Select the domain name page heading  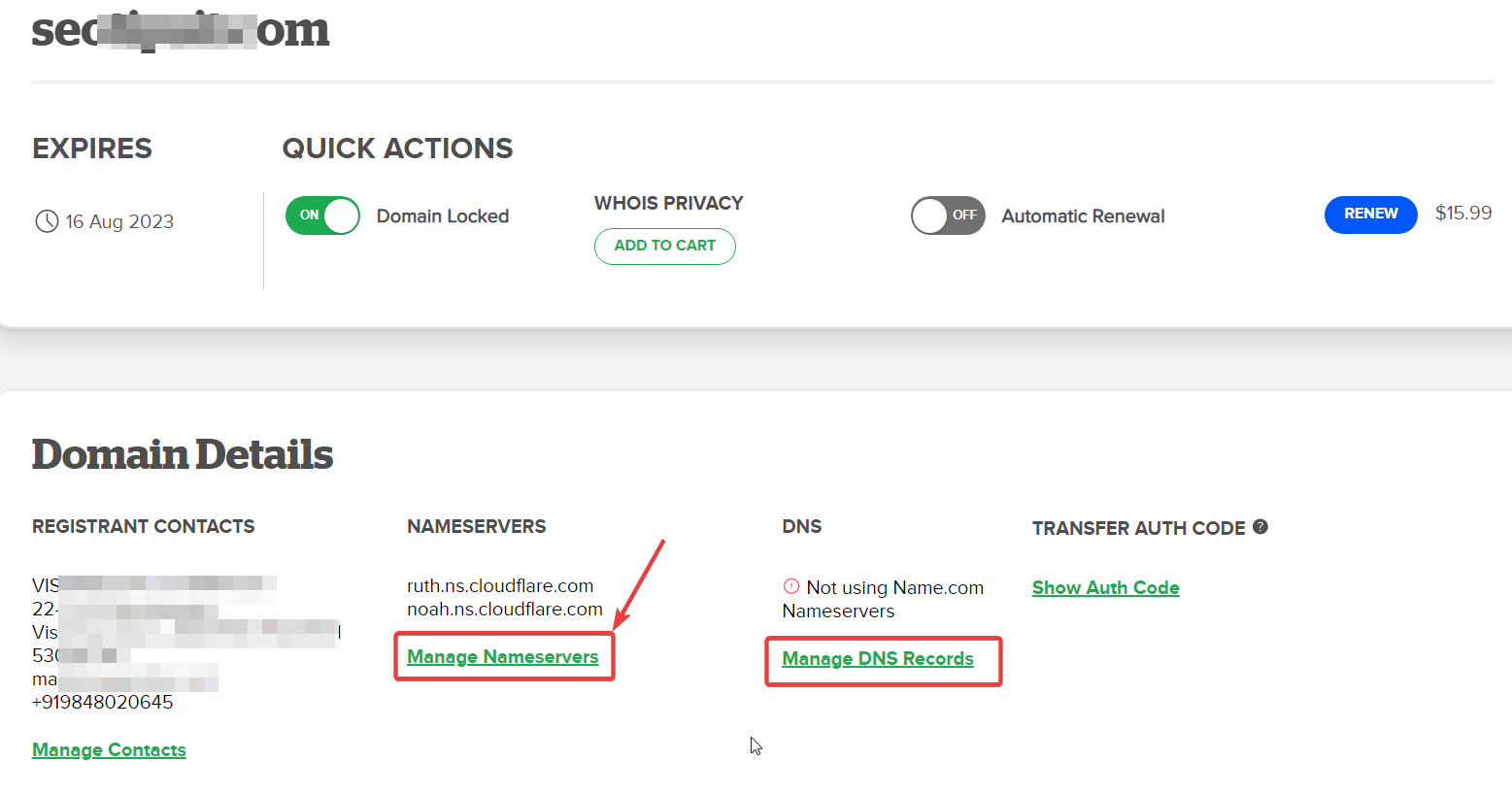point(180,30)
